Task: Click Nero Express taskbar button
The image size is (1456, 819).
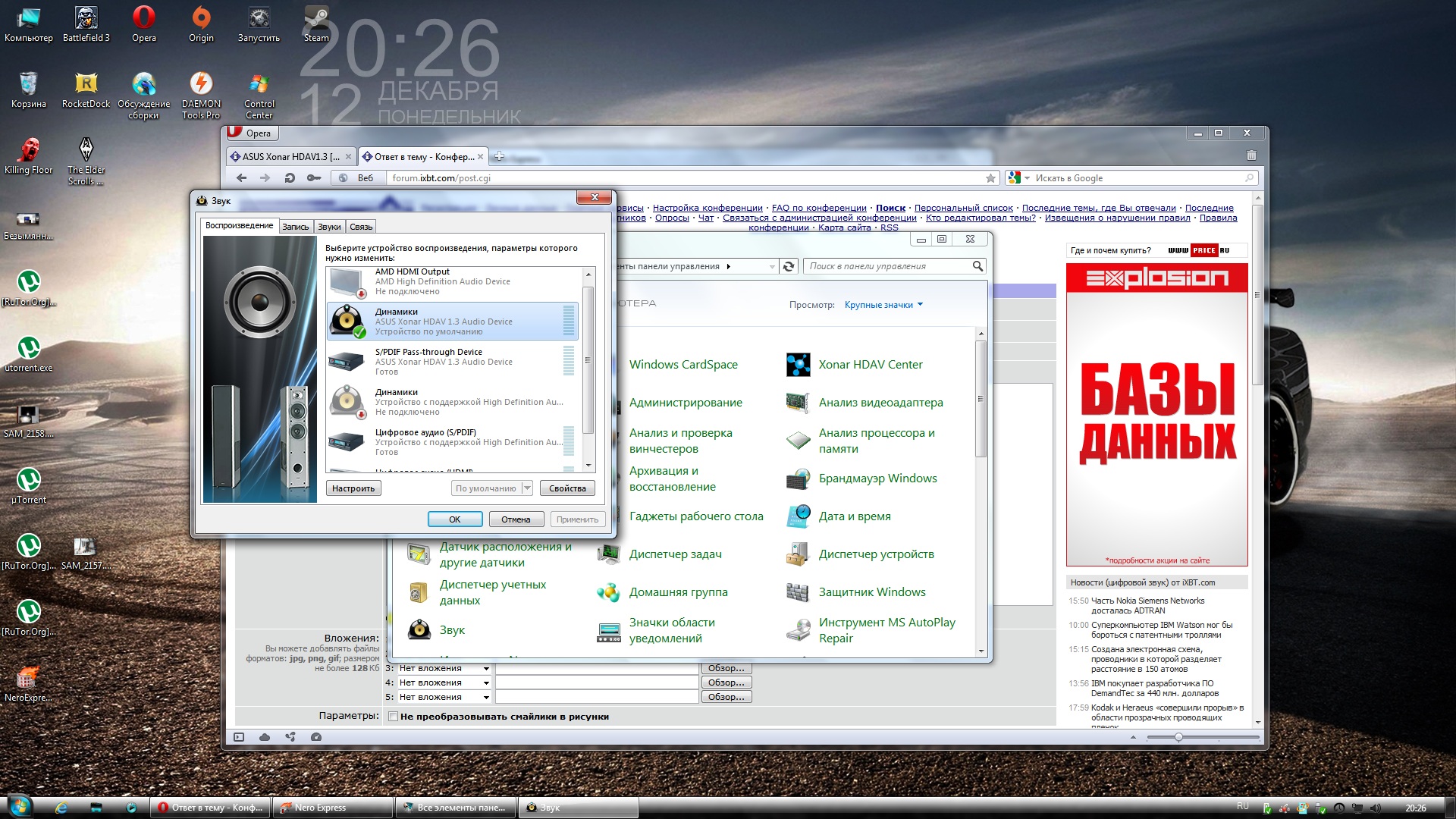Action: pos(334,808)
